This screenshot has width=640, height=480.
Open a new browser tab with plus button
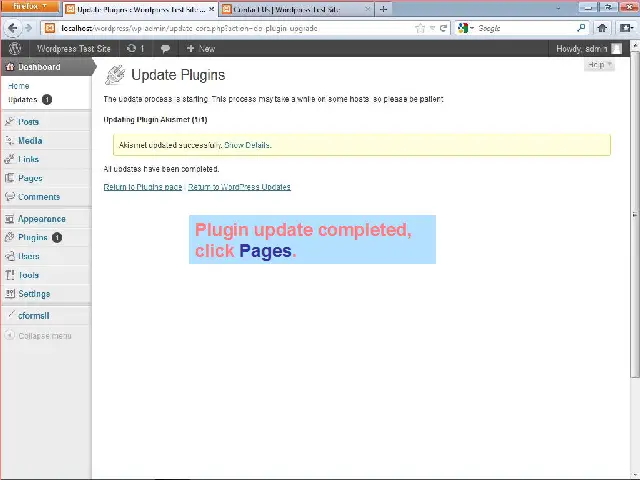(383, 9)
